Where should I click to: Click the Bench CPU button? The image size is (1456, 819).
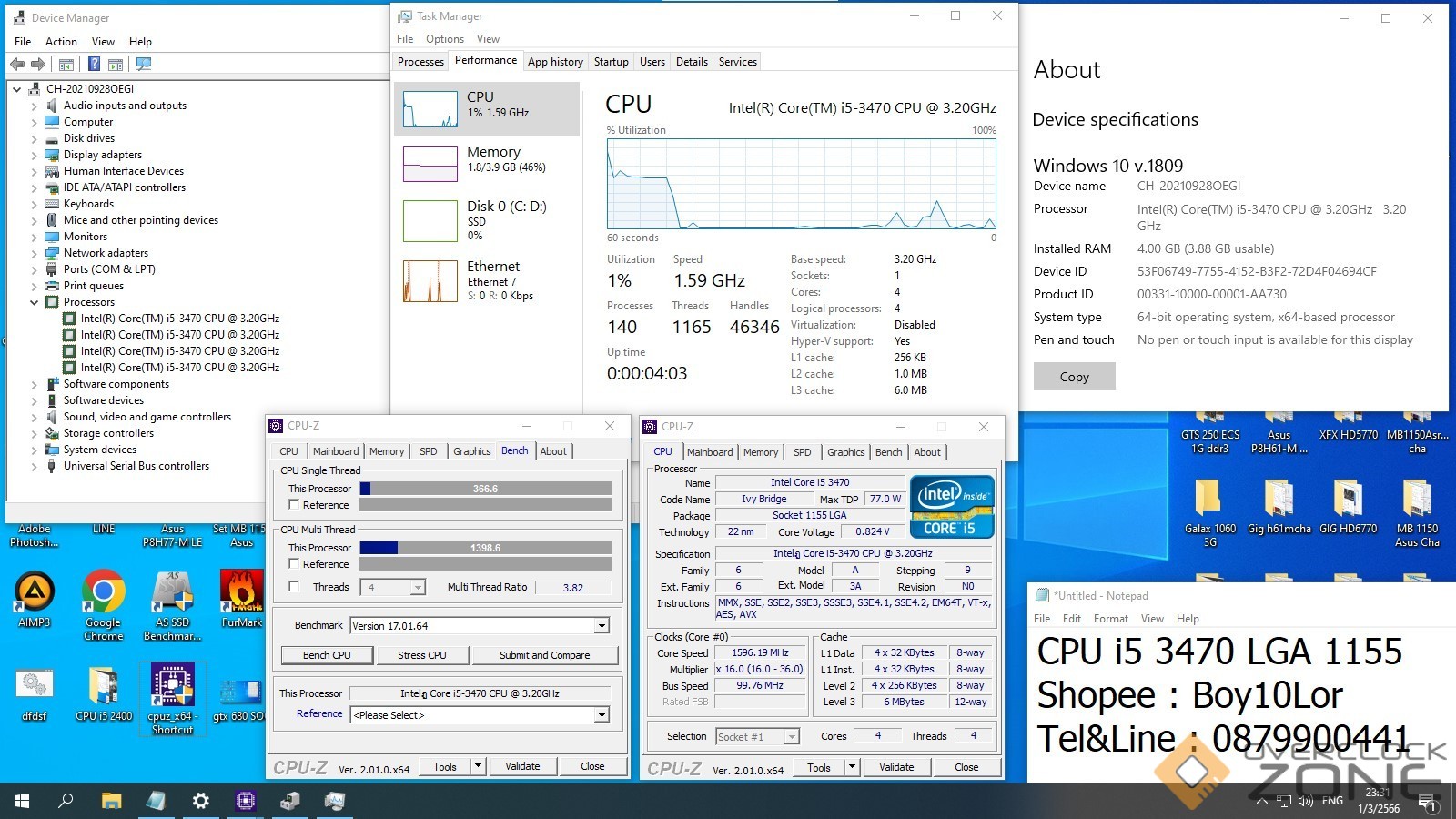pos(327,655)
